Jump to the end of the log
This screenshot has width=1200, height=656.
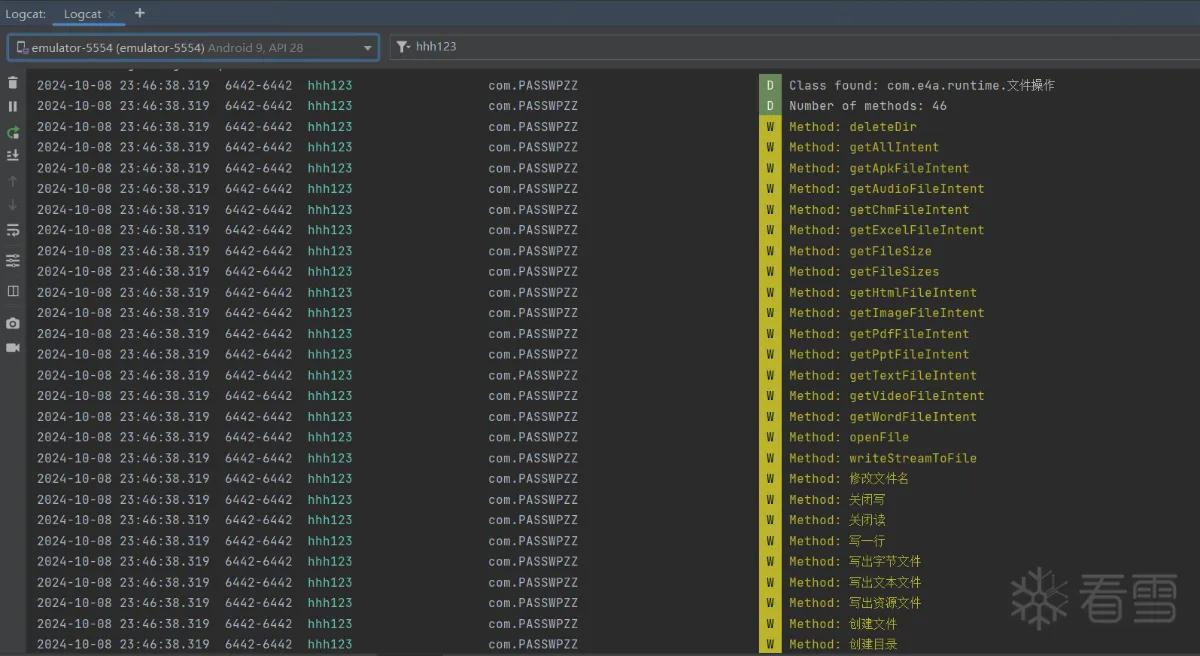coord(13,155)
